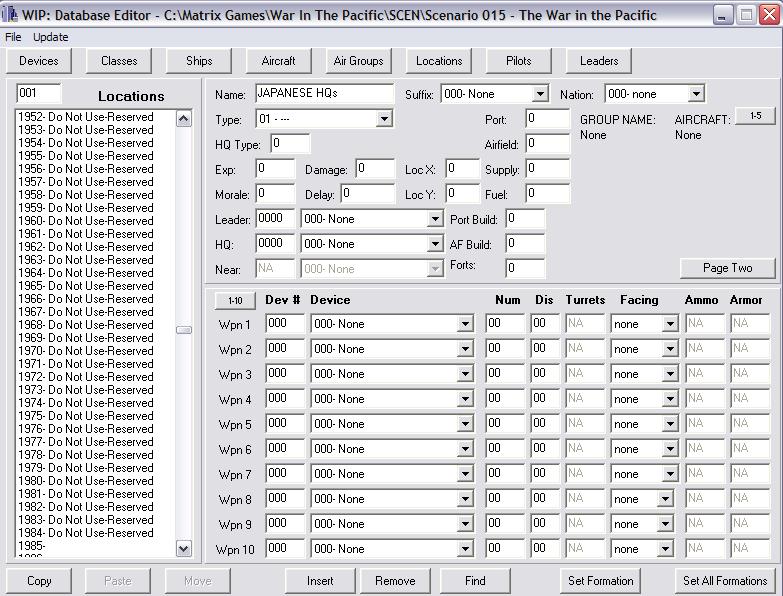Open the Wpn 9 Facing dropdown
The width and height of the screenshot is (783, 596).
[x=665, y=524]
